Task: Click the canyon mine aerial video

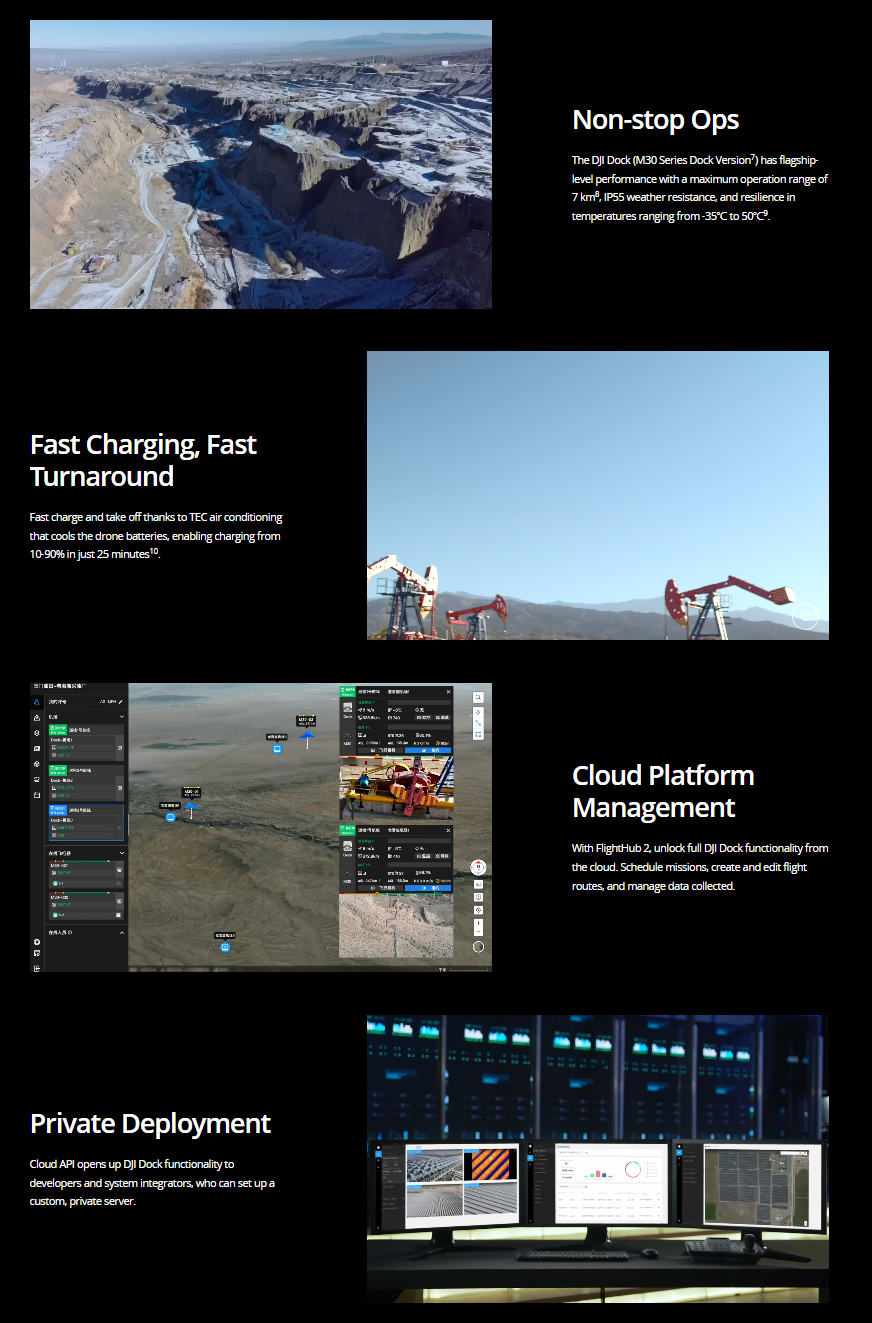Action: 260,164
